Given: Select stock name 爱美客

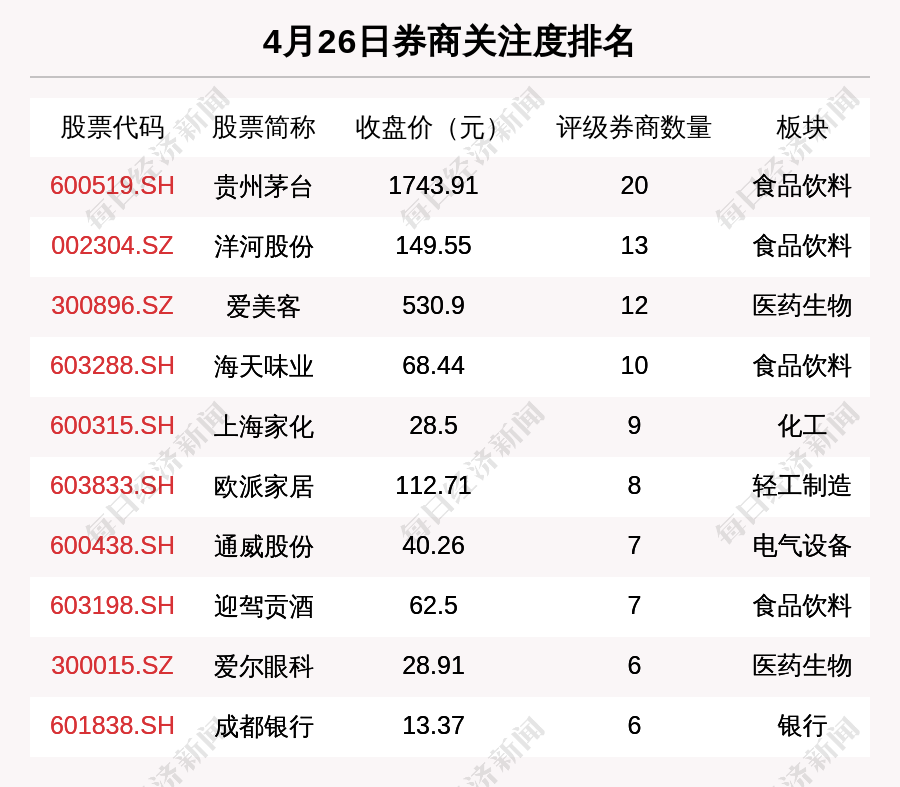Looking at the screenshot, I should (x=263, y=306).
